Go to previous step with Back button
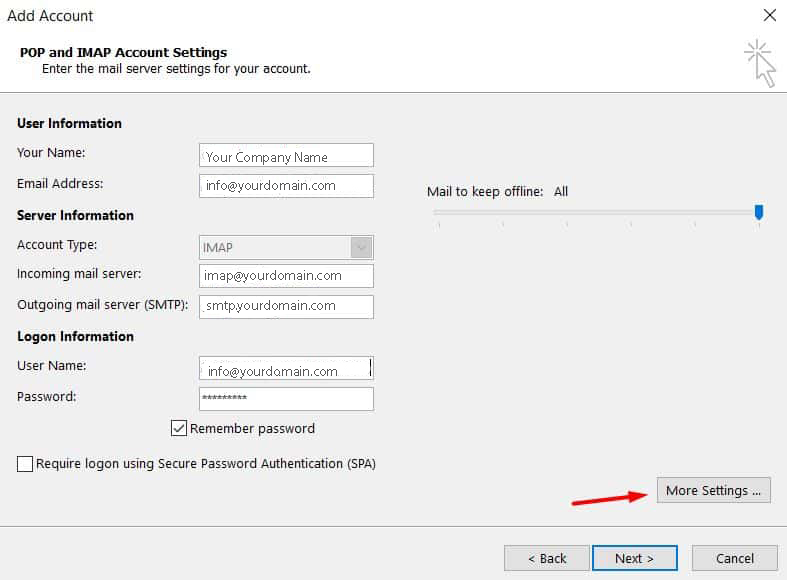 point(547,558)
